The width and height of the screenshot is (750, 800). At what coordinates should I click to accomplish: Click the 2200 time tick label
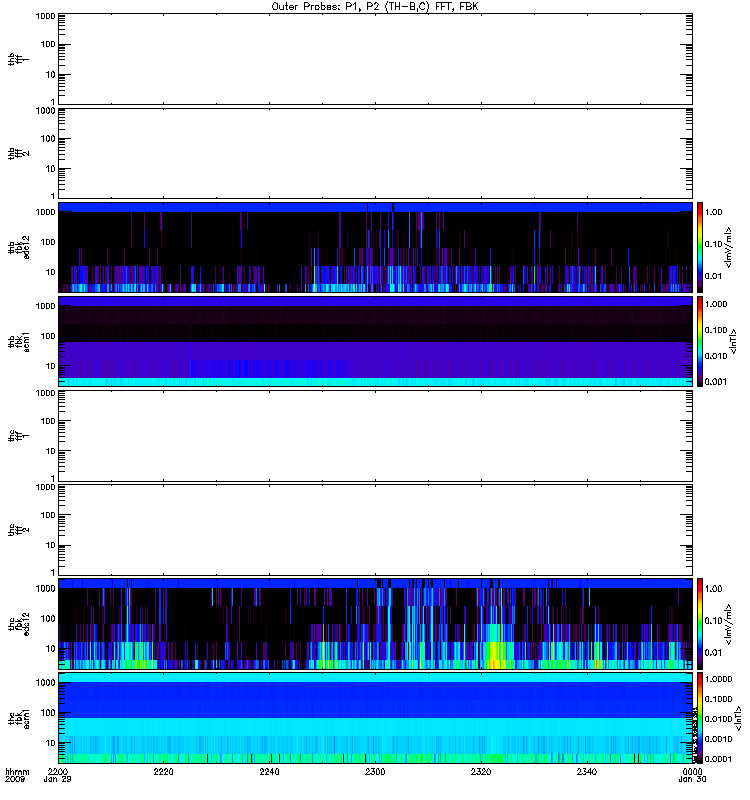point(58,771)
